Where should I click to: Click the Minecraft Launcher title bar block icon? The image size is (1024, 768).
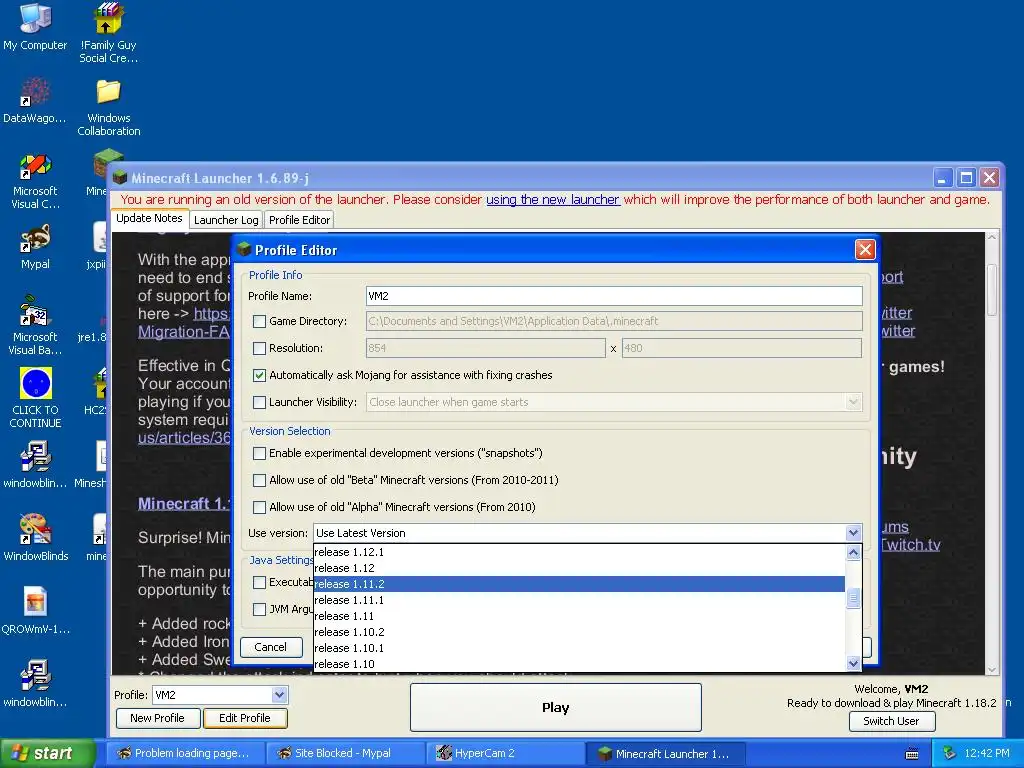tap(120, 178)
